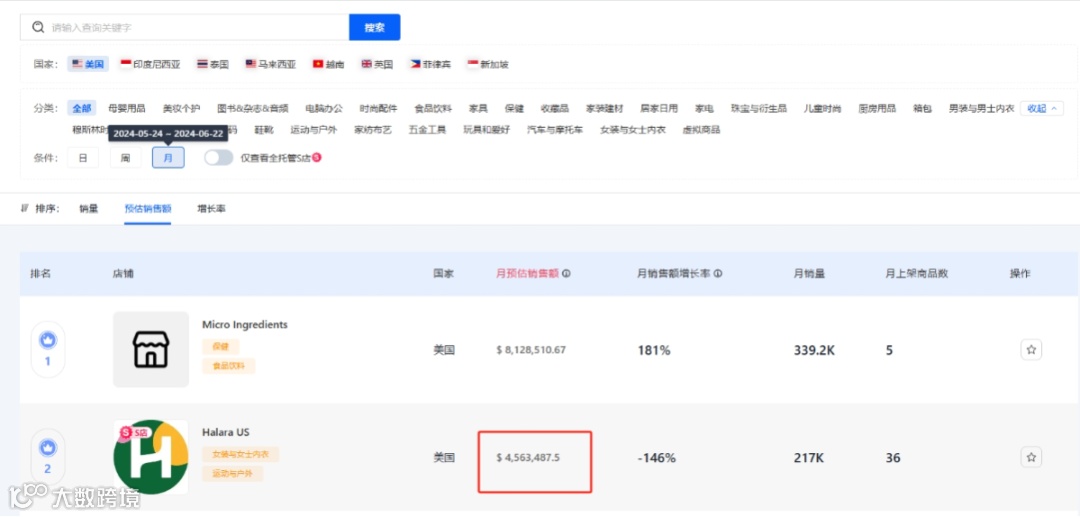Filter by 图书&杂志&音频 category
Image resolution: width=1080 pixels, height=517 pixels.
pyautogui.click(x=253, y=108)
